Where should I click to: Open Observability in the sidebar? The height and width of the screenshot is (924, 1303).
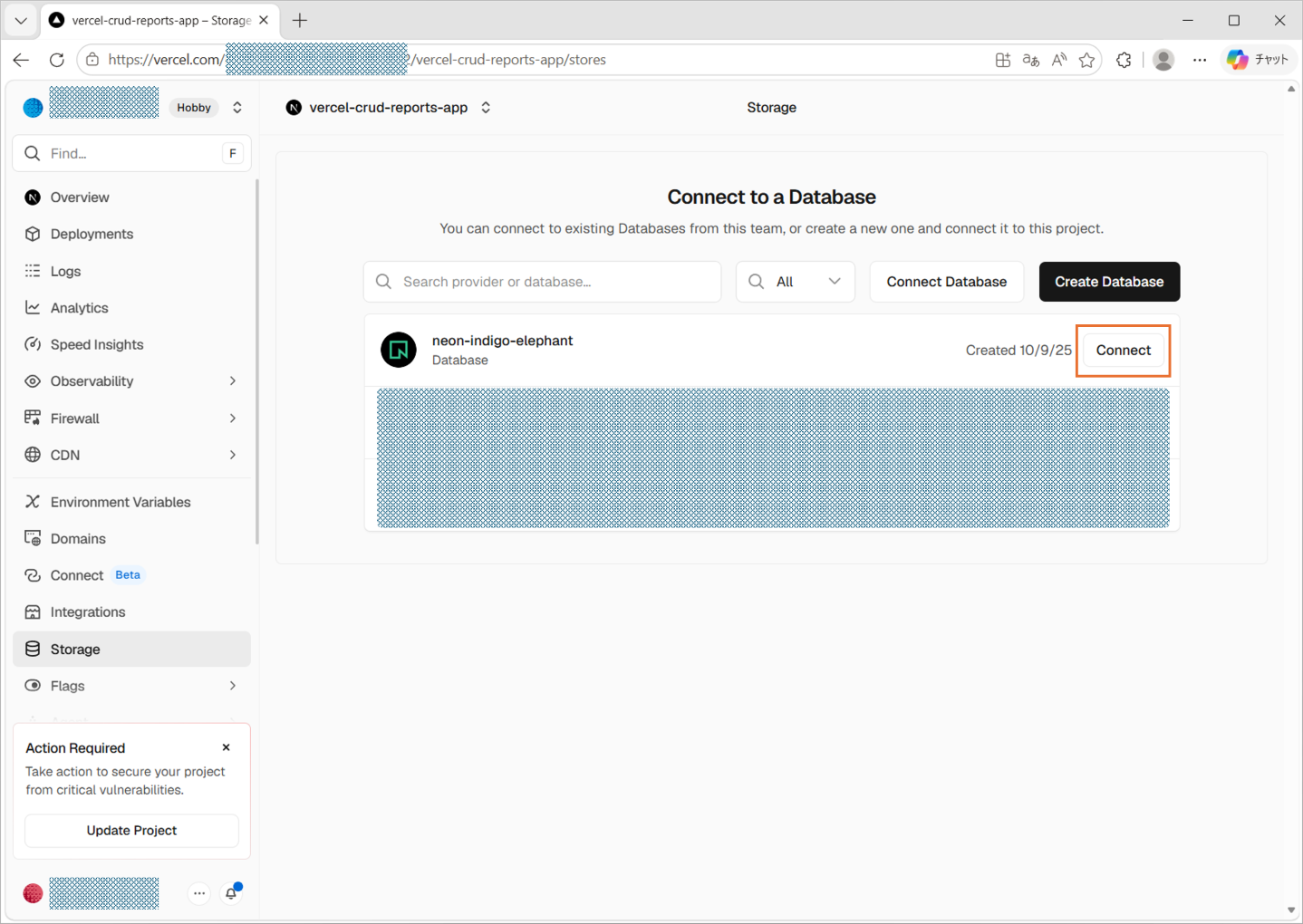[131, 381]
